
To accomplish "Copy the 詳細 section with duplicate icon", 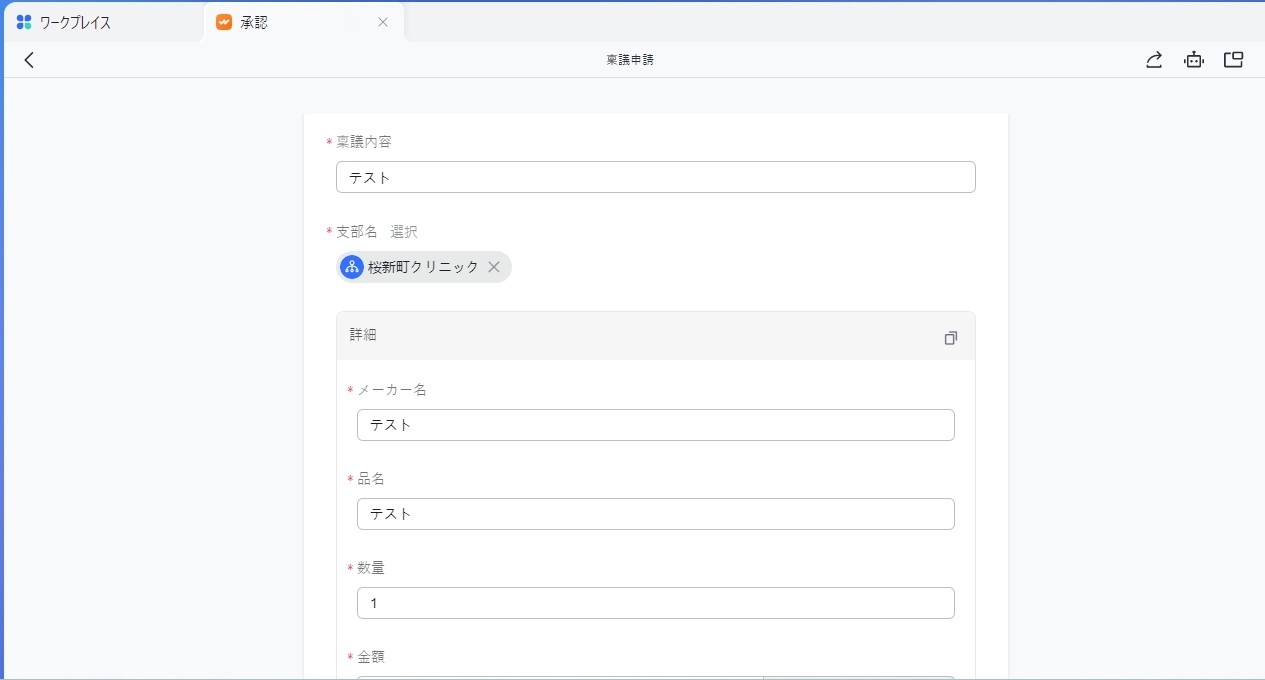I will click(x=951, y=338).
